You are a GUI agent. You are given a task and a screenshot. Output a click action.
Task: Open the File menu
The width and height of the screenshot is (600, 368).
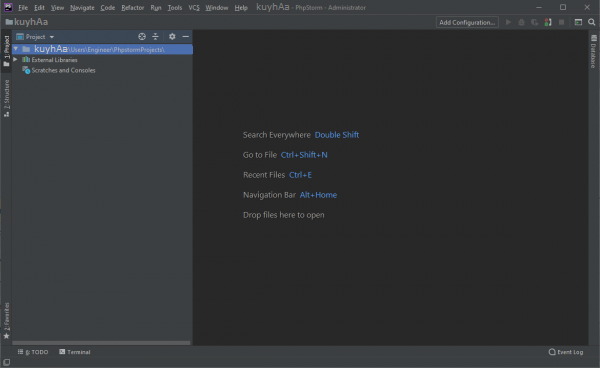[x=23, y=8]
